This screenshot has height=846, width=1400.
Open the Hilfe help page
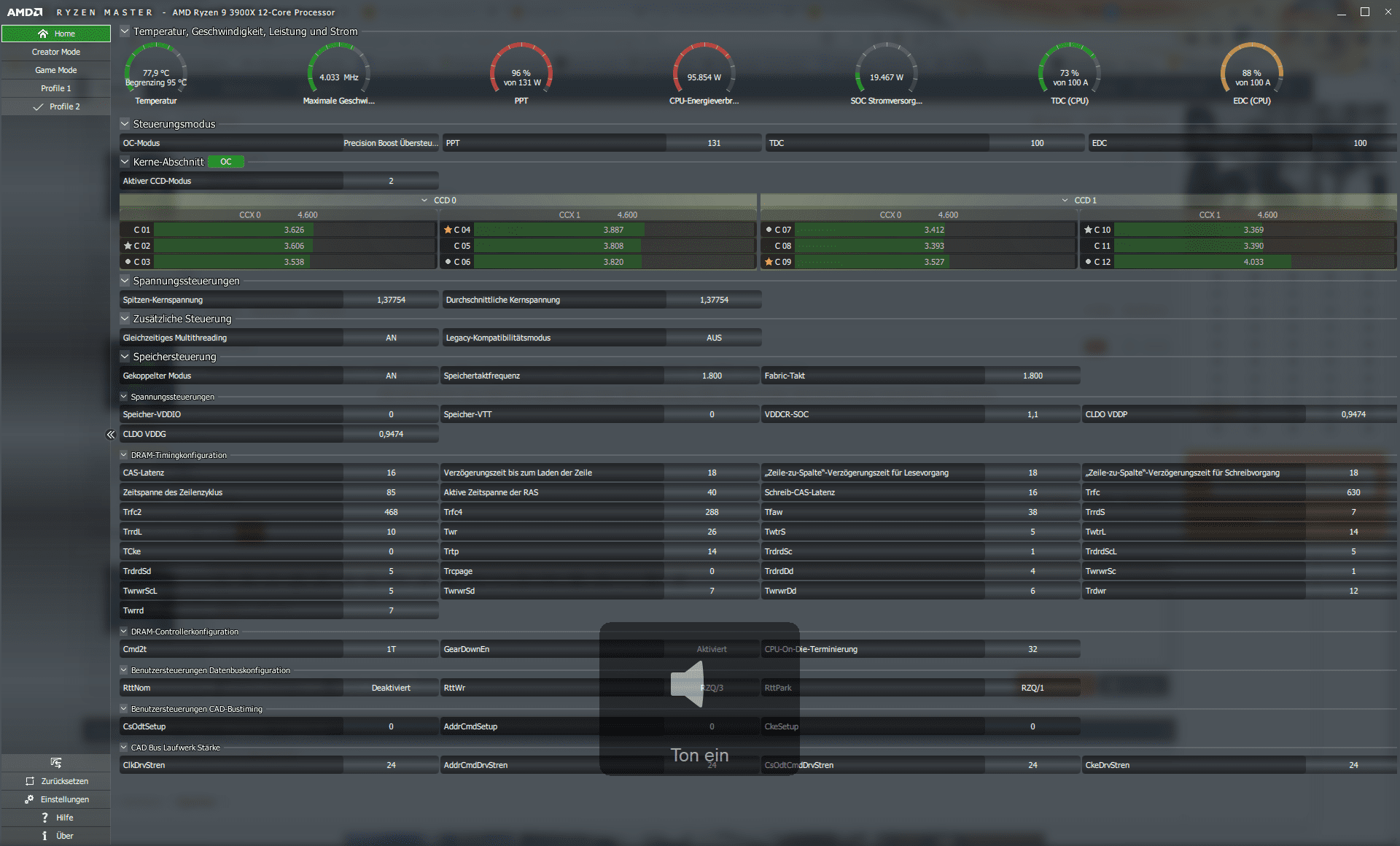(x=56, y=818)
